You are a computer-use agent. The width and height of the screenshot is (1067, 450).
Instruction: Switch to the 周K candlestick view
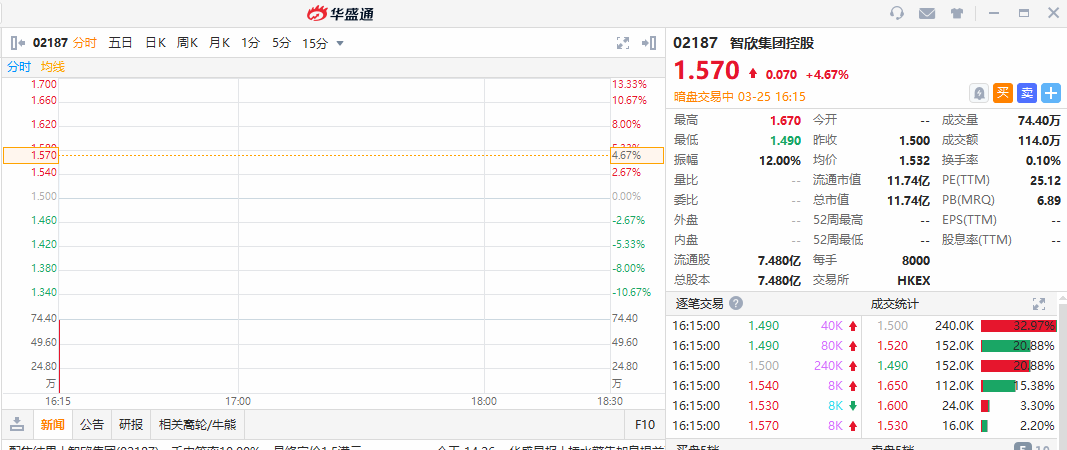point(187,43)
